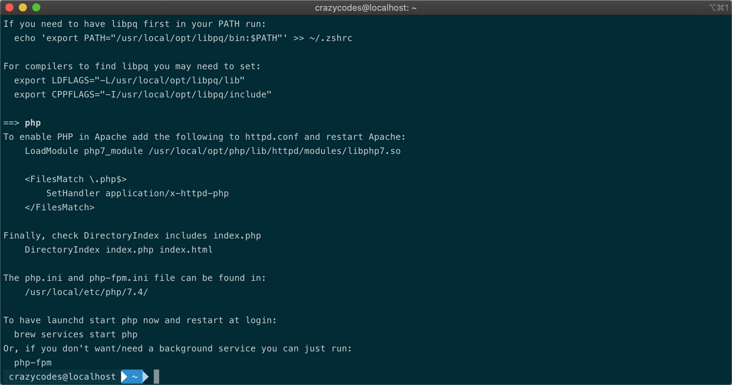
Task: Click the bold php heading line
Action: tap(33, 123)
